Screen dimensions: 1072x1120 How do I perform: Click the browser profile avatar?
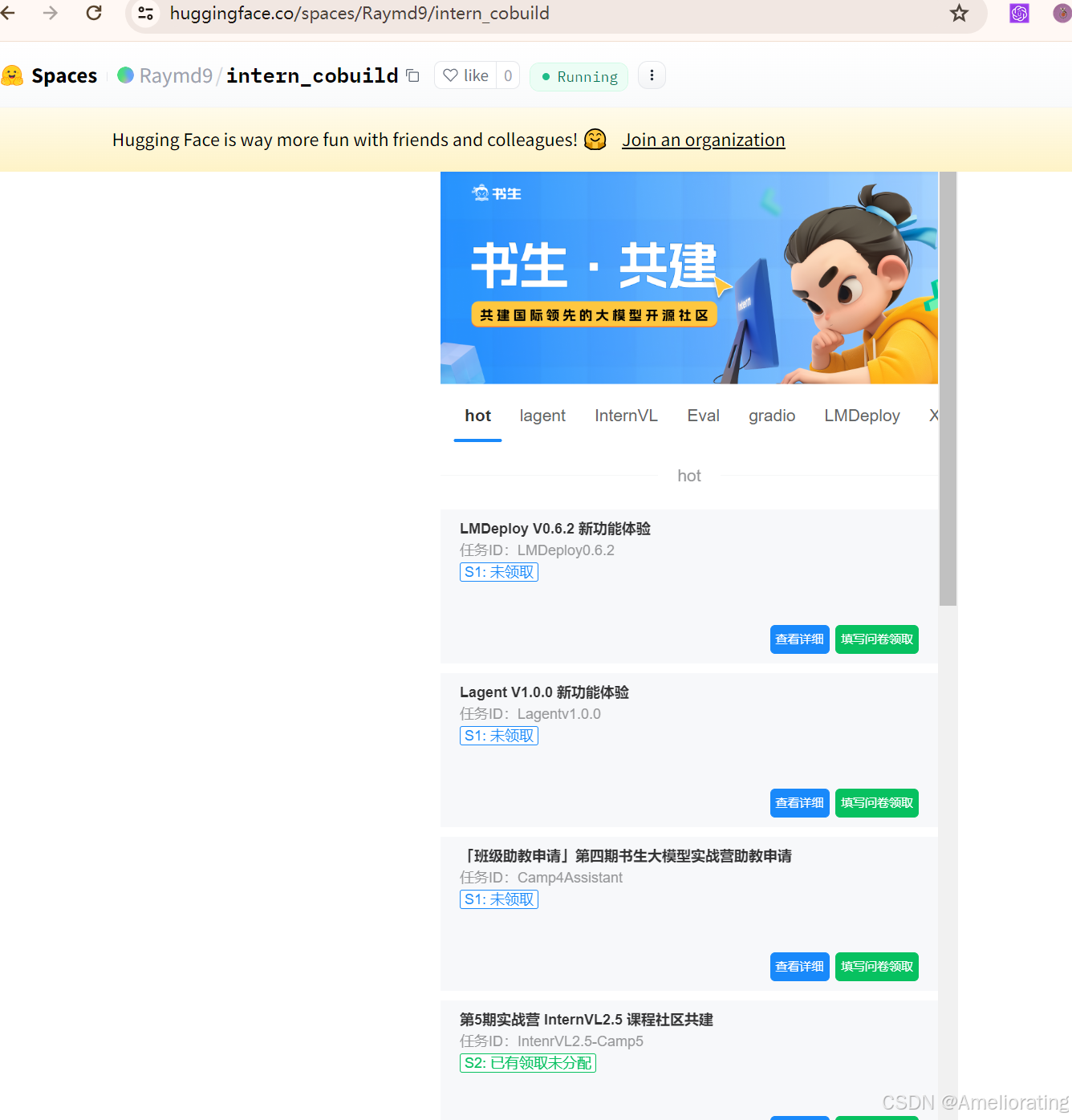click(1062, 13)
